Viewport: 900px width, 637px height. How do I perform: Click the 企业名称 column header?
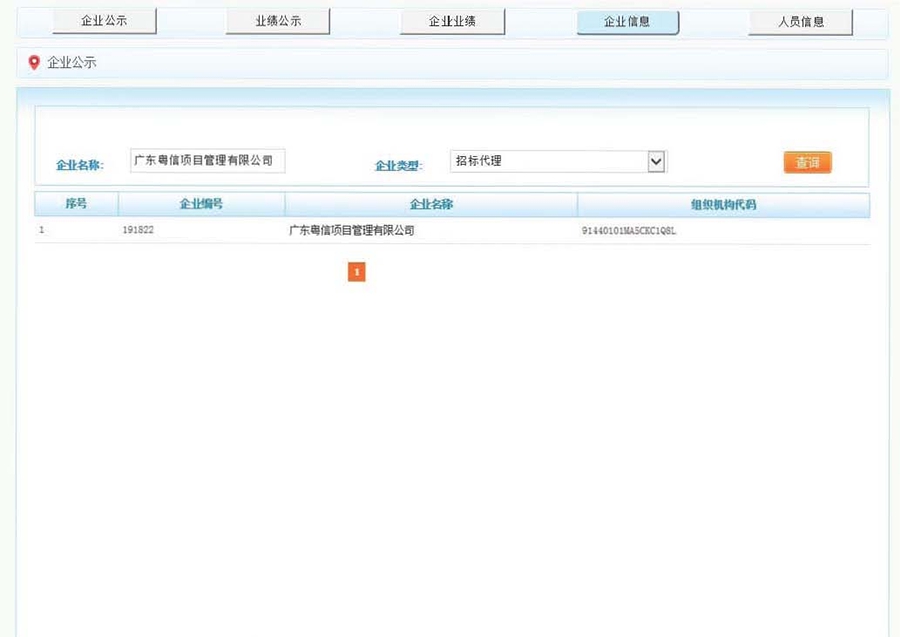click(x=431, y=204)
